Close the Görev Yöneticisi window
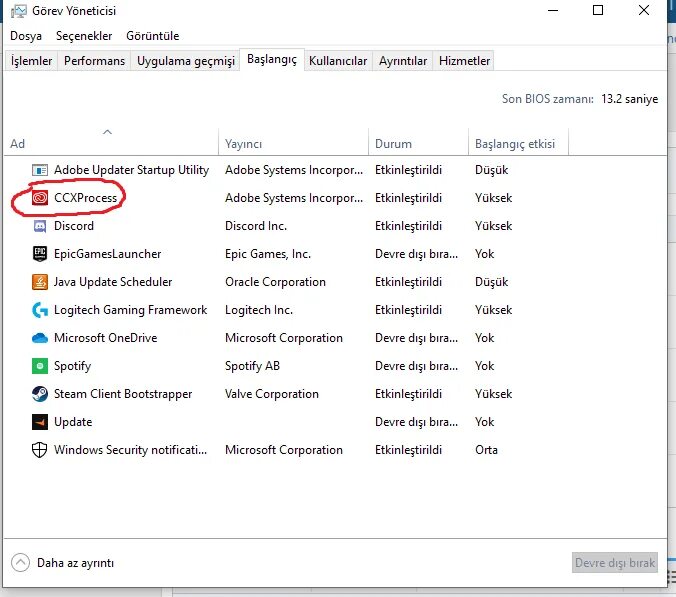This screenshot has height=597, width=676. click(x=644, y=10)
